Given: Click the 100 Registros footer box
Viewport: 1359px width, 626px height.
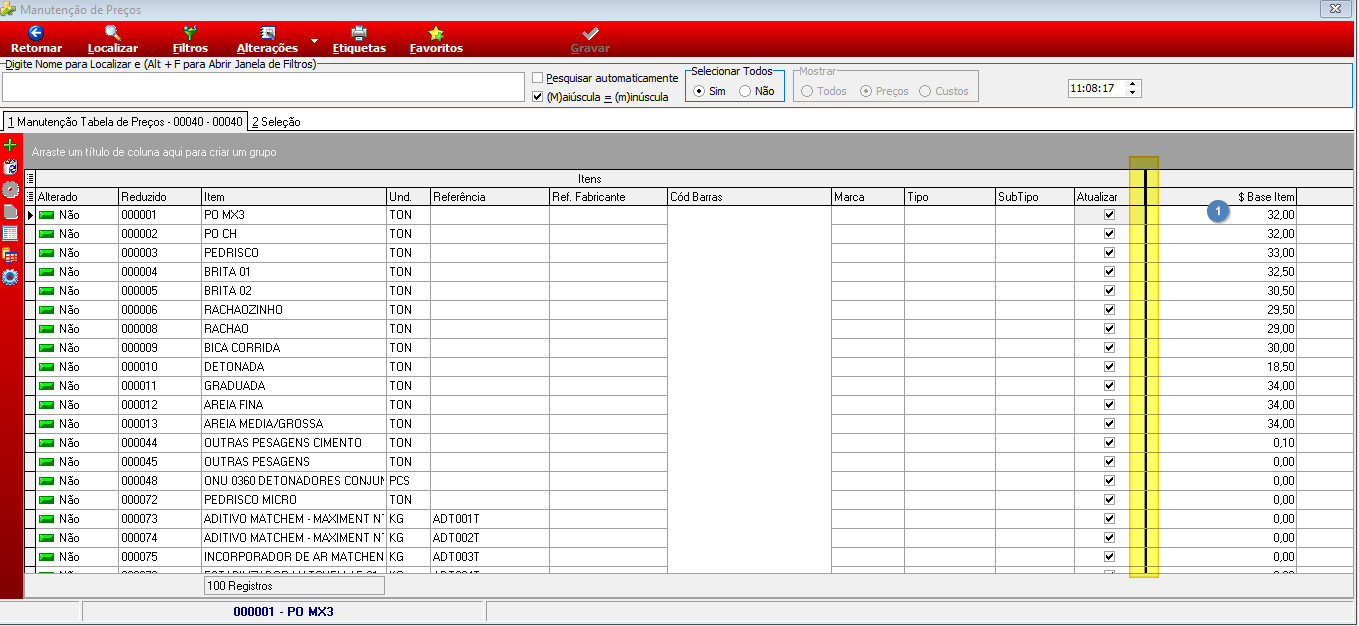Looking at the screenshot, I should coord(294,586).
